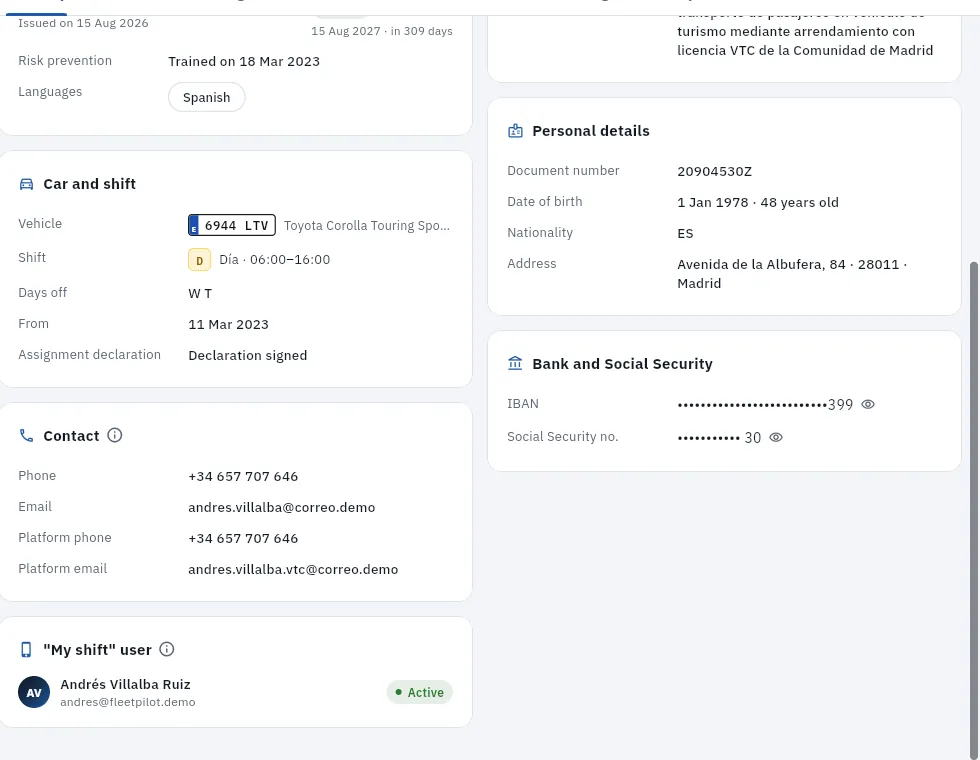This screenshot has width=980, height=760.
Task: Click andres.villalba.vtc@correo.demo platform email
Action: tap(293, 569)
